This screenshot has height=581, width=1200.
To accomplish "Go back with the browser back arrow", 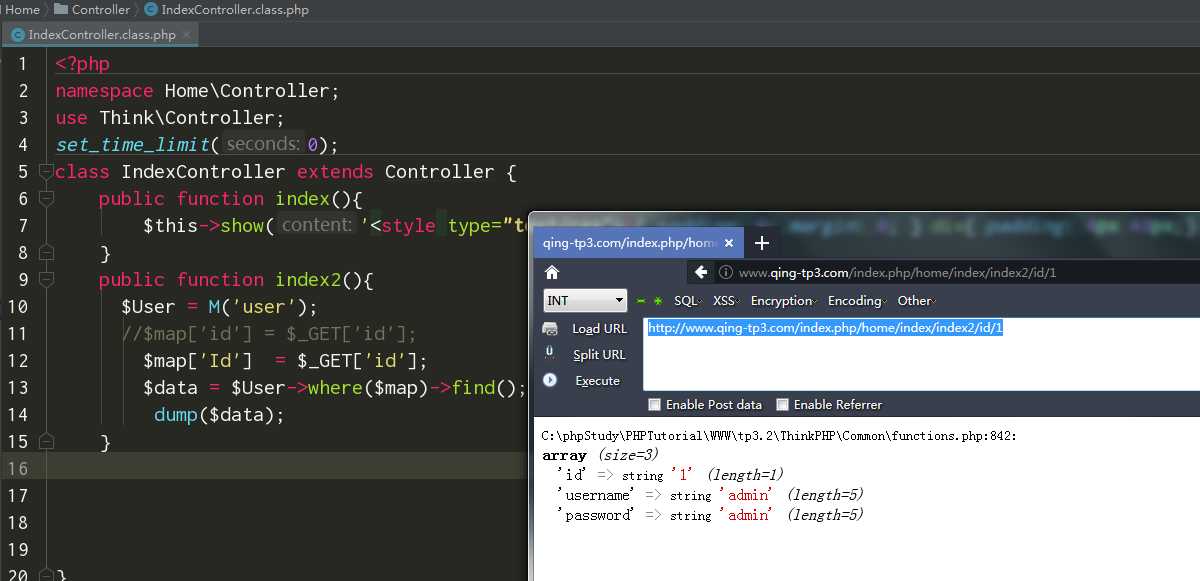I will coord(701,272).
